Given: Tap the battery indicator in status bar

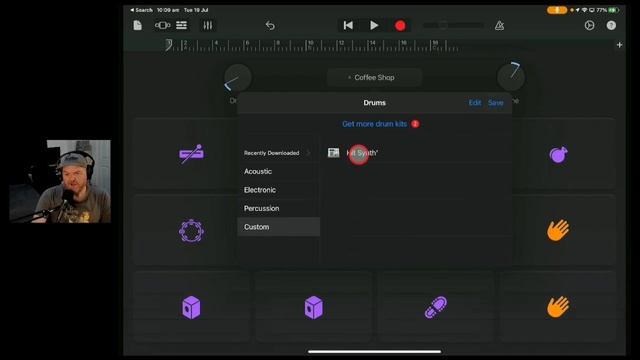Looking at the screenshot, I should click(613, 10).
